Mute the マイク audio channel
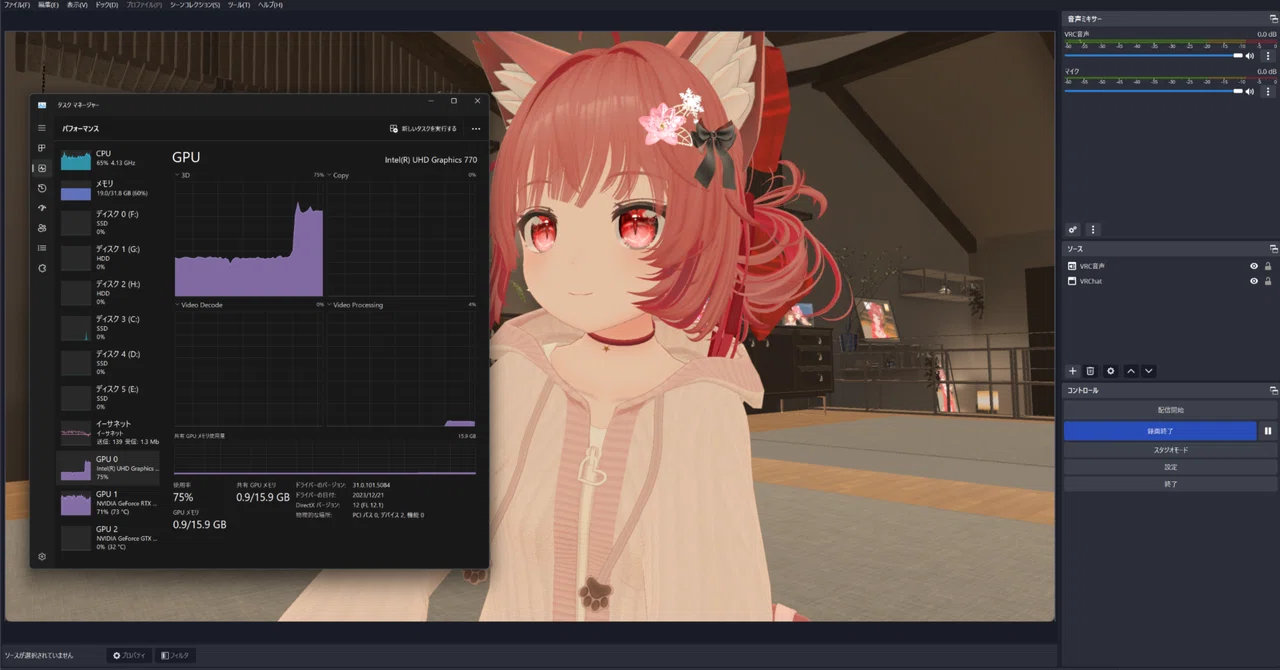The image size is (1280, 670). pos(1250,91)
